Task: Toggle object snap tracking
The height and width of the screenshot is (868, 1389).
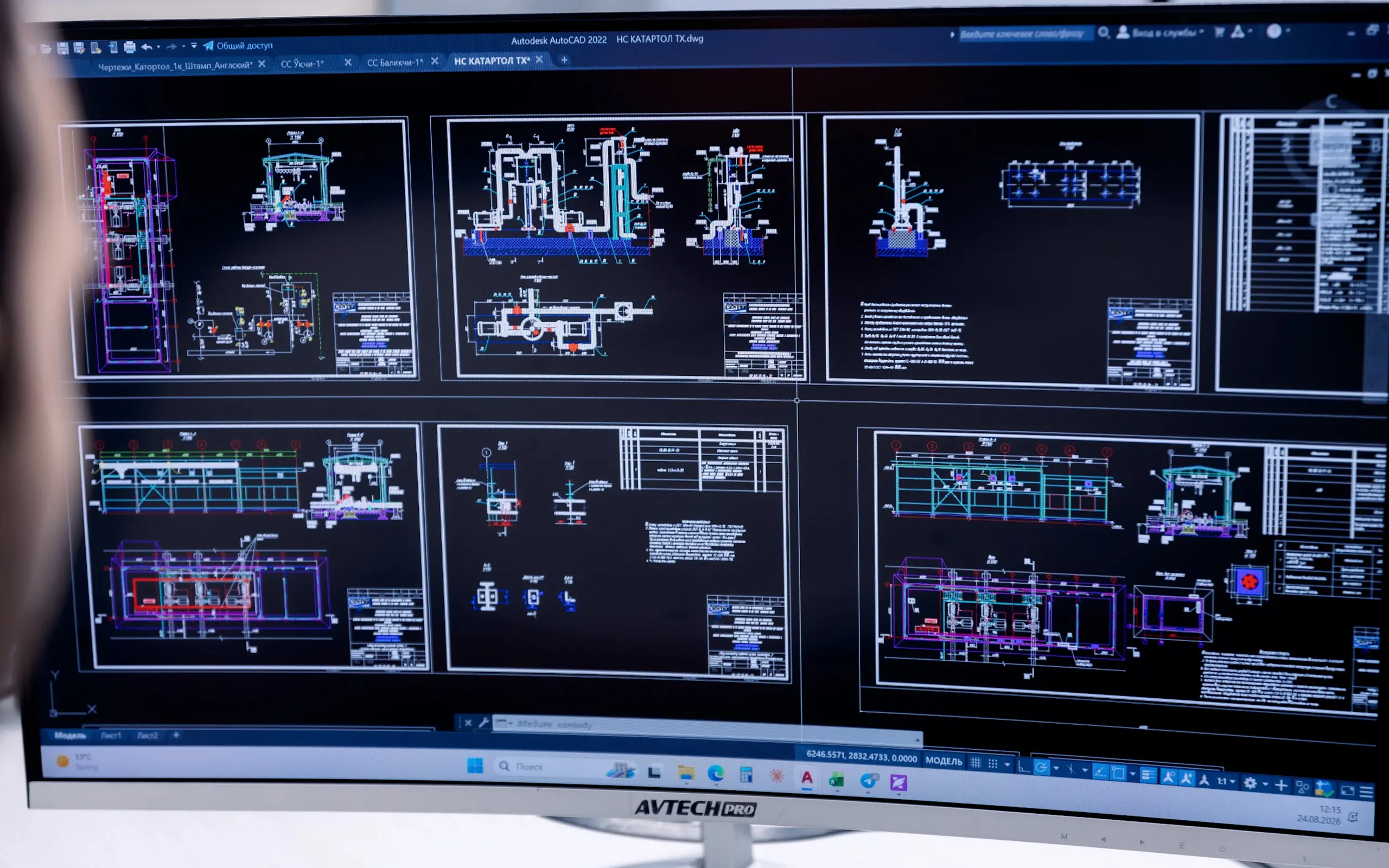Action: tap(1100, 771)
